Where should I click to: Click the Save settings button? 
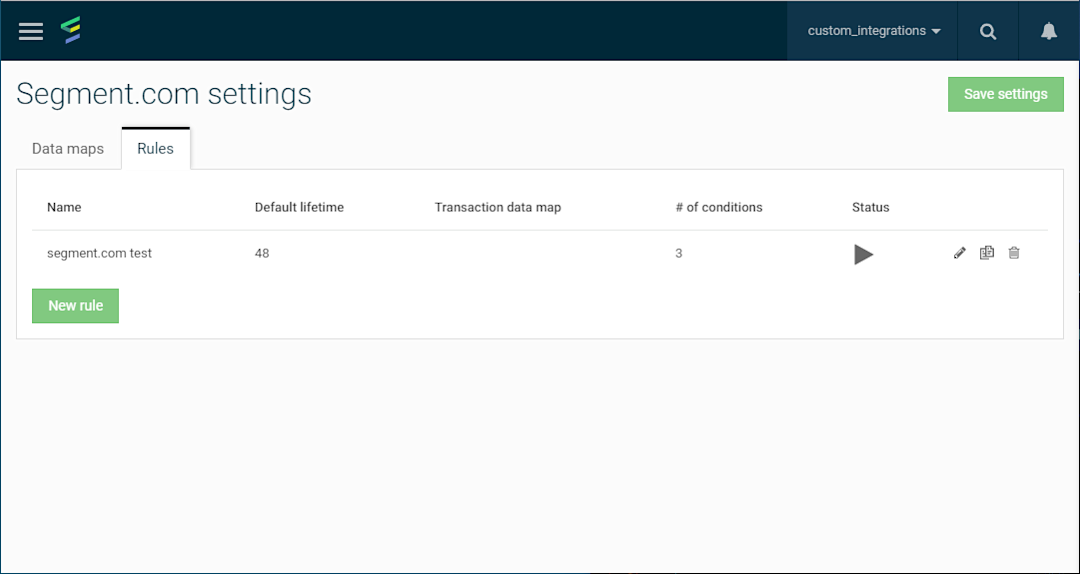1006,94
